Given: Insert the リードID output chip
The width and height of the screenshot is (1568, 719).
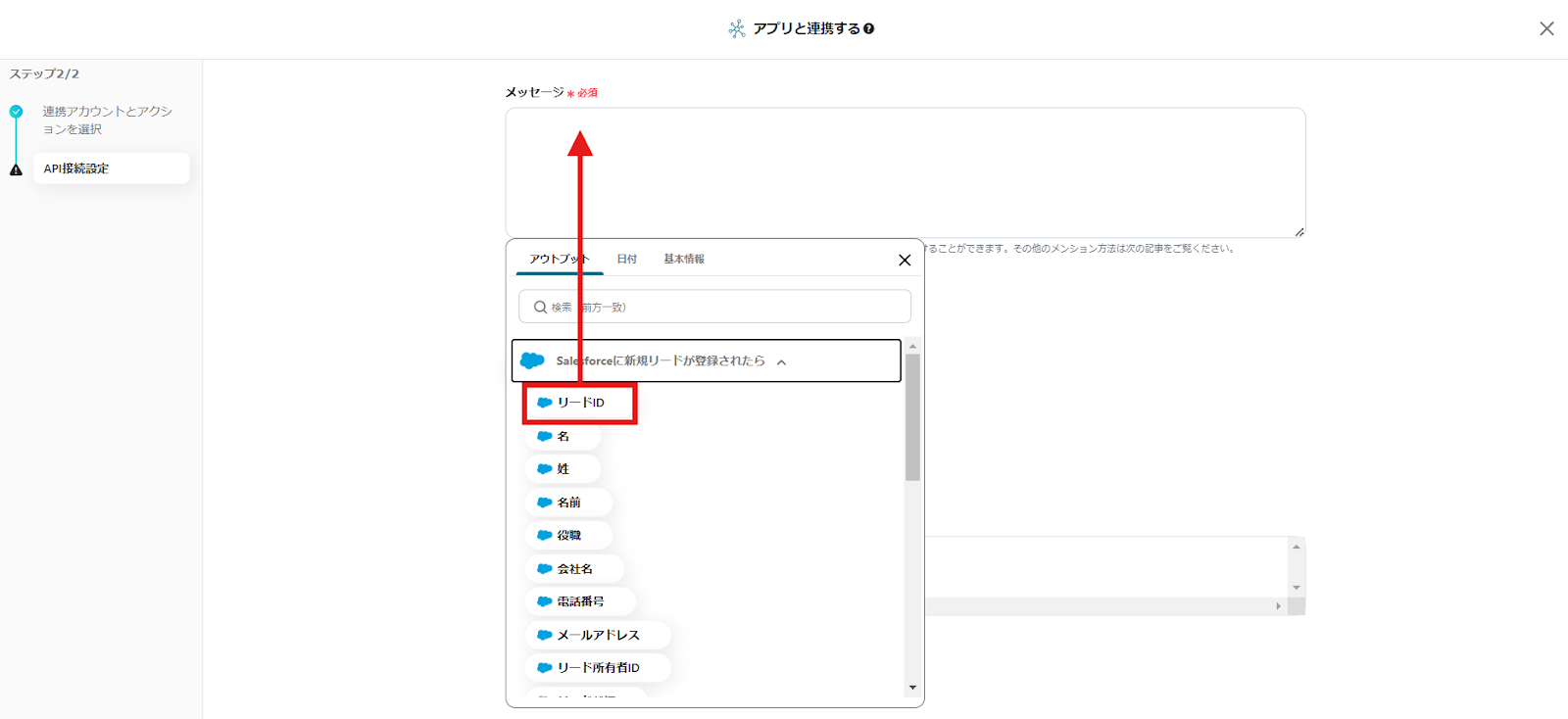Looking at the screenshot, I should (580, 403).
